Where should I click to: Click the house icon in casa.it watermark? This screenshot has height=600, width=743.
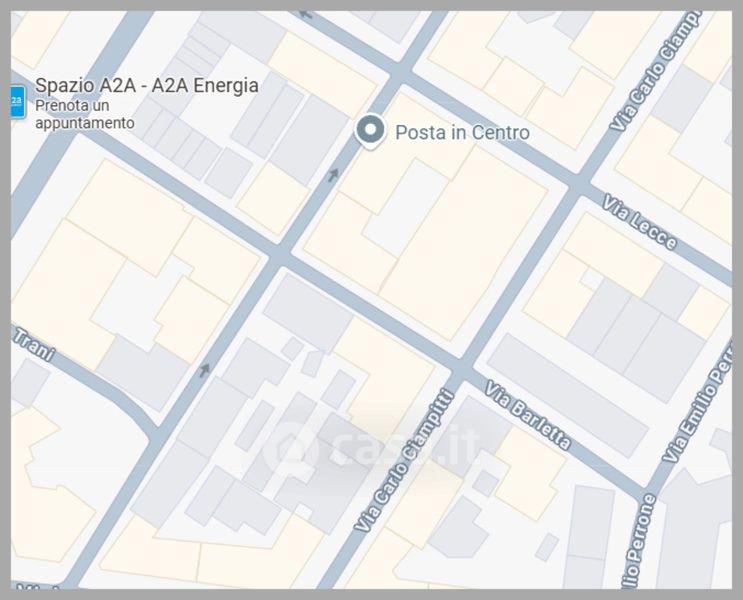click(x=294, y=446)
